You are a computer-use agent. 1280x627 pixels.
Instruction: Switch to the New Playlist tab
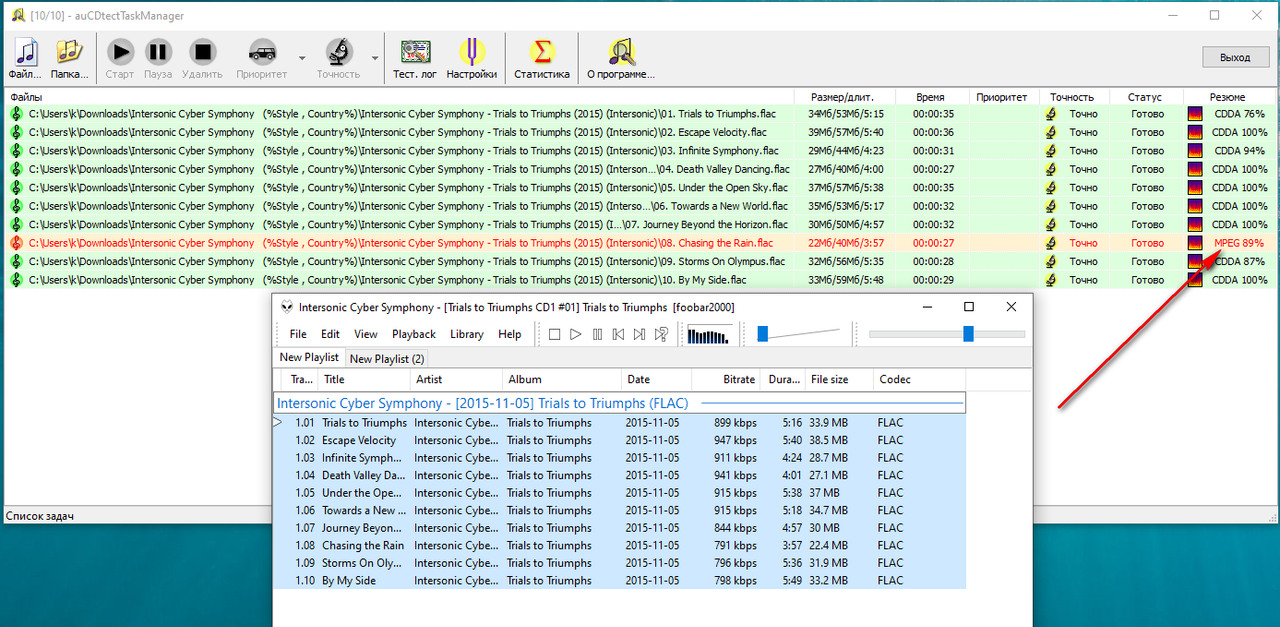(309, 357)
